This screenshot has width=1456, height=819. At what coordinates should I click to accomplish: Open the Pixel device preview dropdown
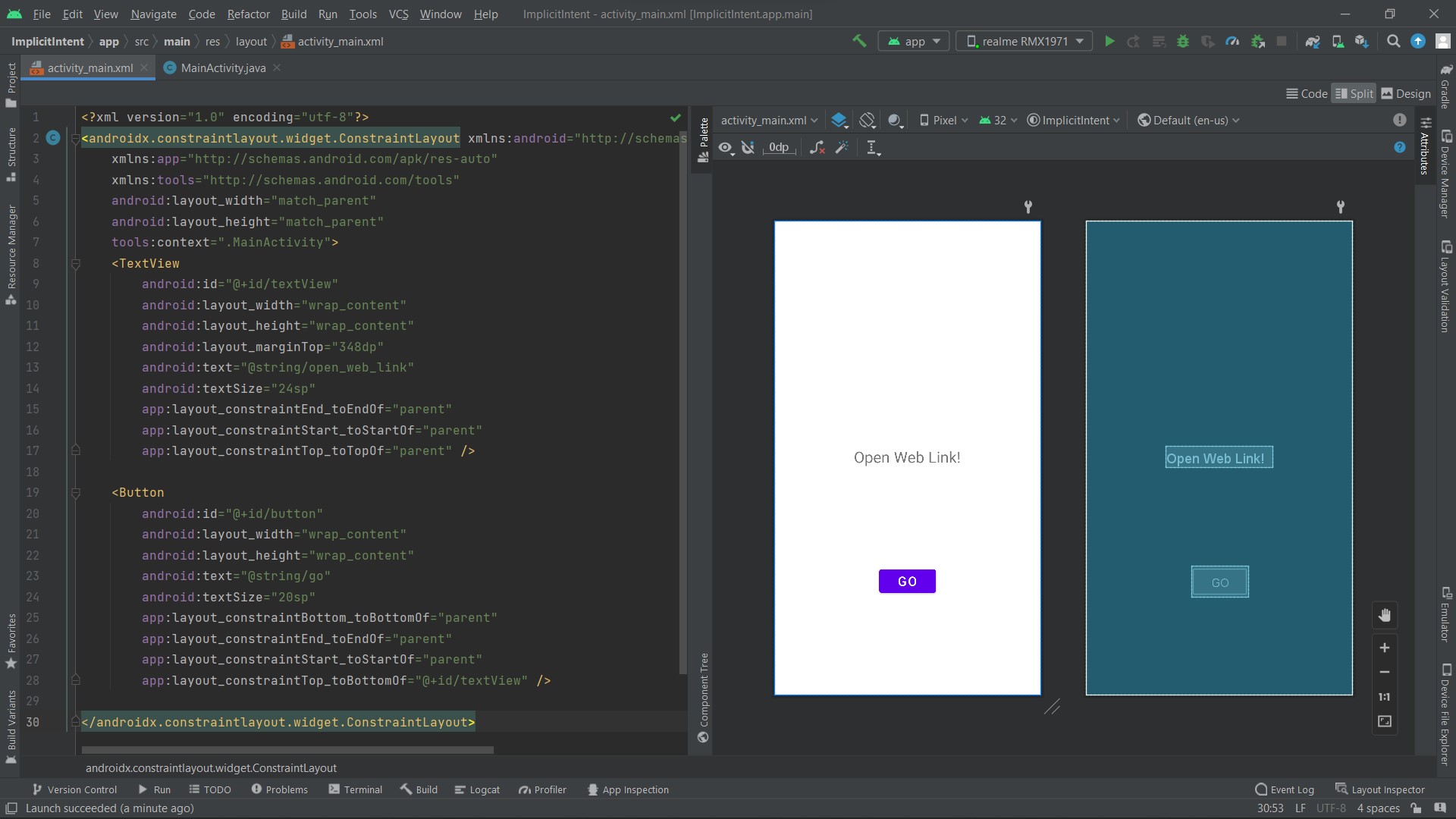click(x=944, y=121)
